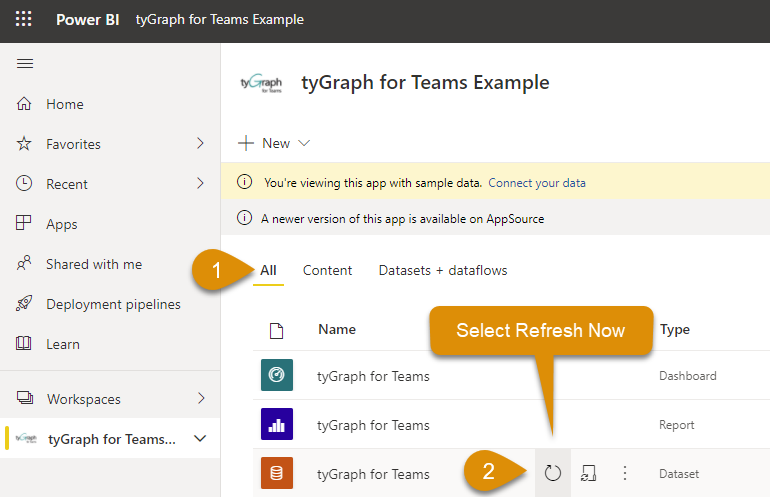
Task: Open More options ellipsis for the dataset
Action: (625, 473)
